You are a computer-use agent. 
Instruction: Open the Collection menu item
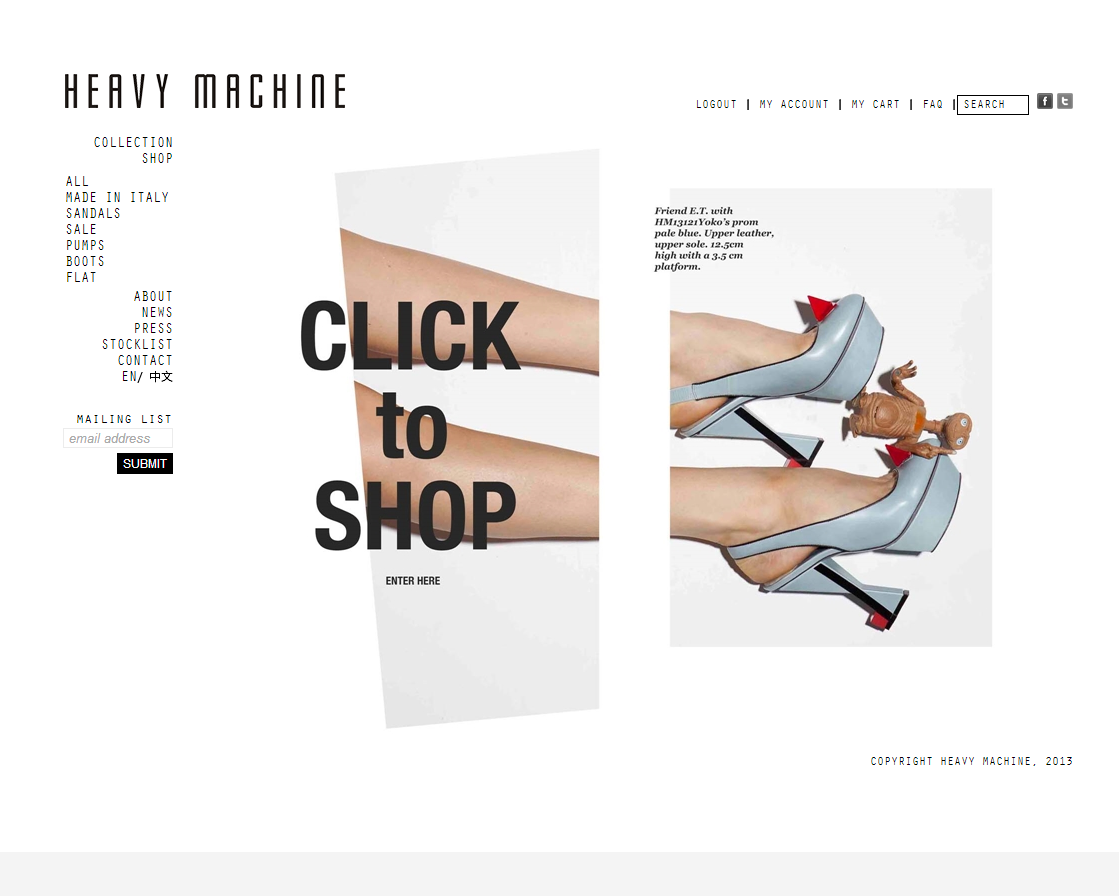coord(133,143)
